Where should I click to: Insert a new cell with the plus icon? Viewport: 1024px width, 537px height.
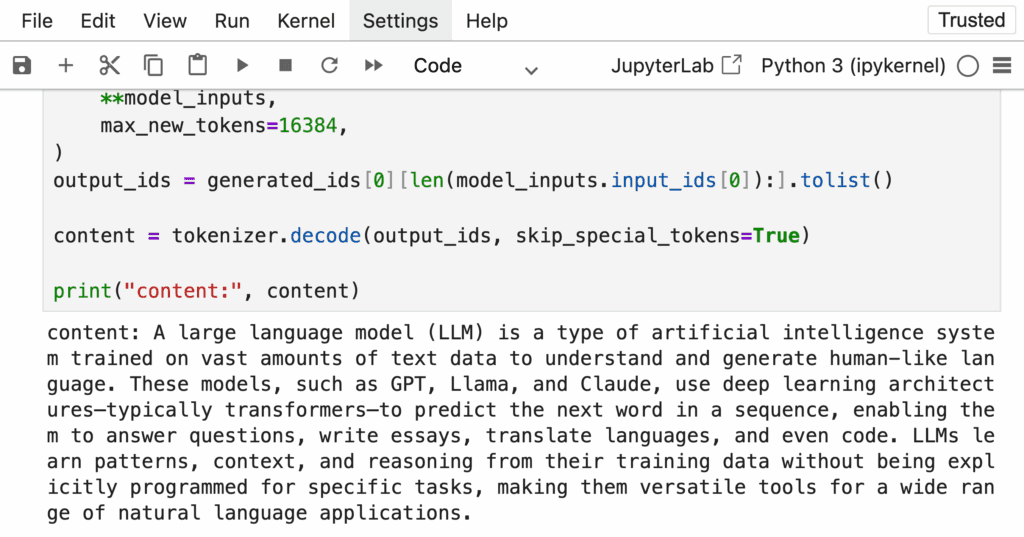(65, 65)
